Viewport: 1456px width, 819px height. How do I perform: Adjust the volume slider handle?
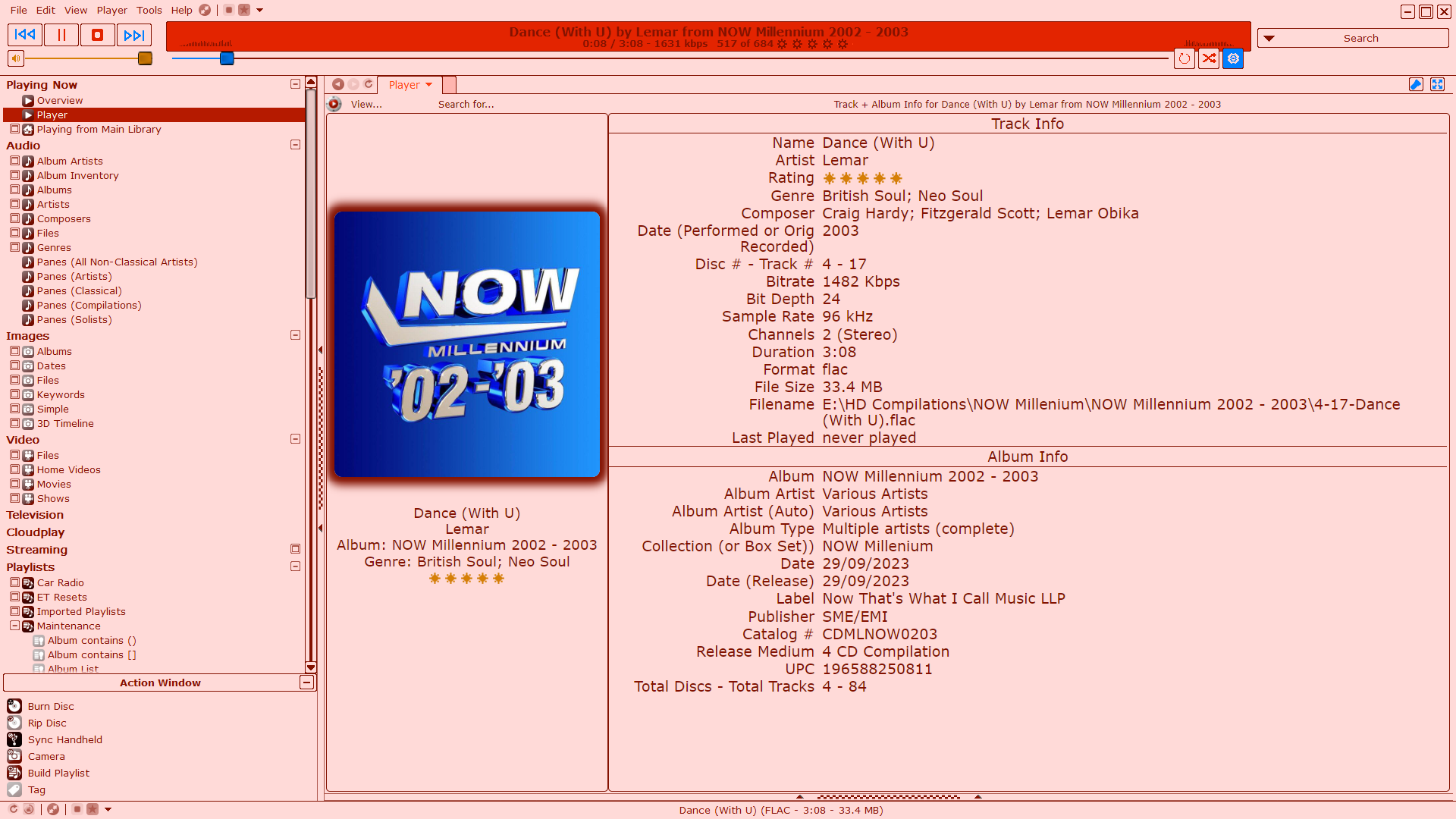[x=145, y=58]
